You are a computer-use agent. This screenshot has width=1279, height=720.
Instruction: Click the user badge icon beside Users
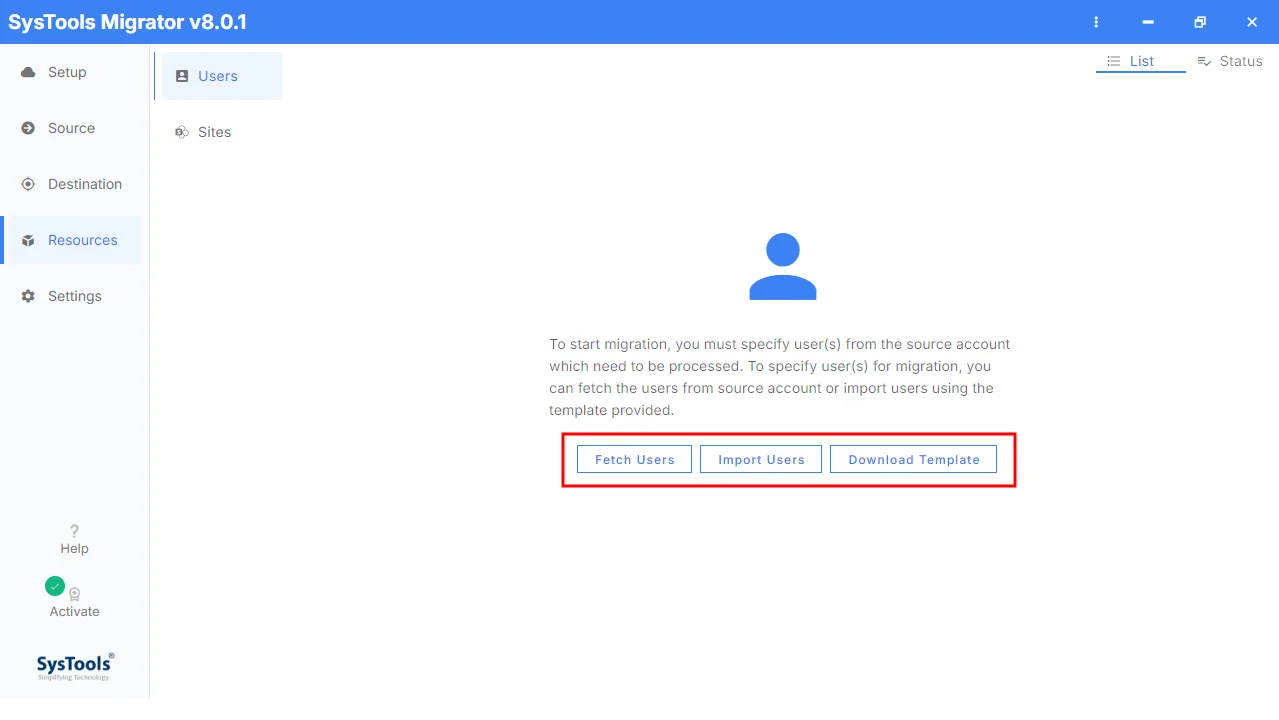pos(182,76)
